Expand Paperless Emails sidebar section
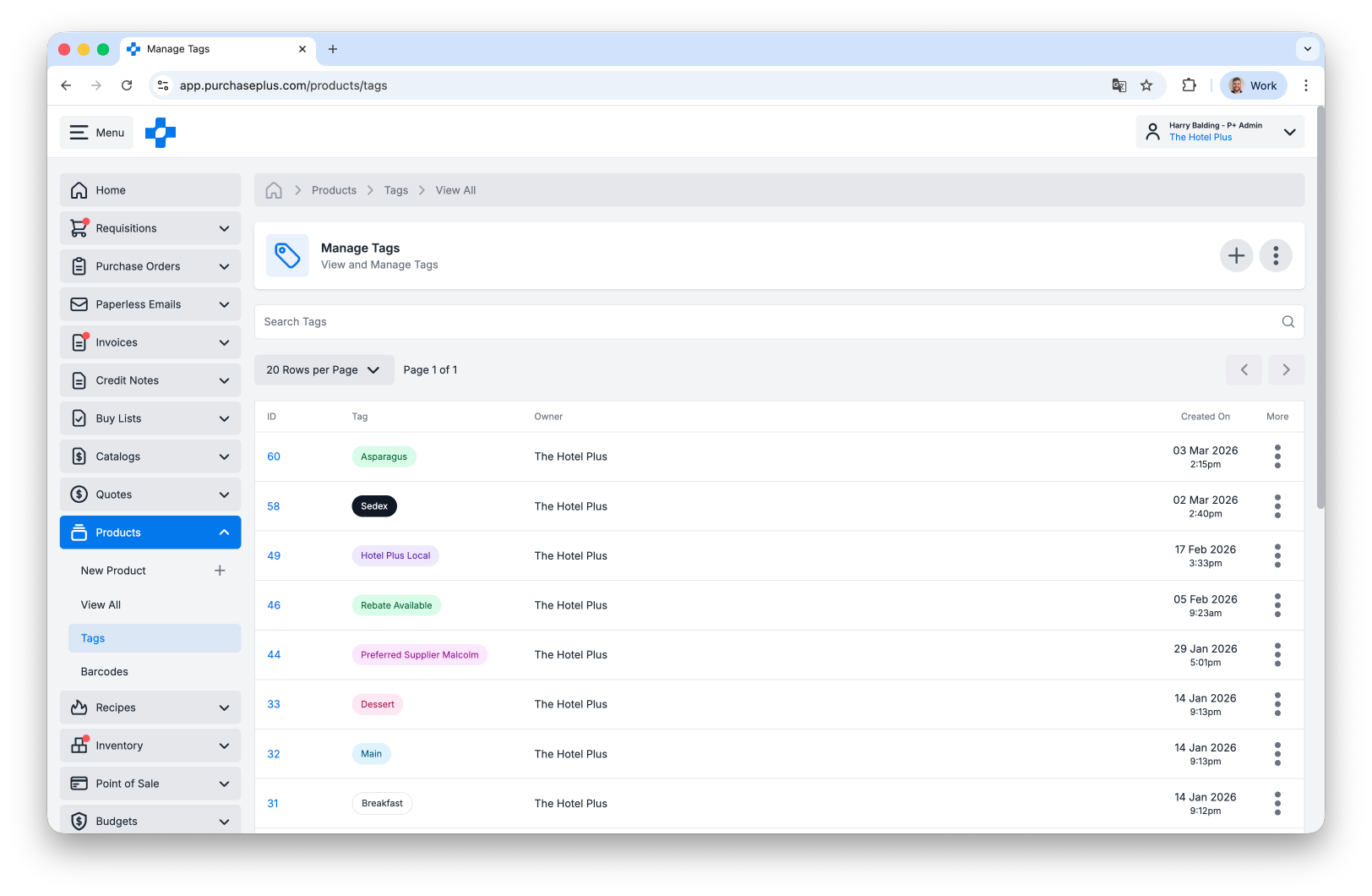The width and height of the screenshot is (1372, 896). [x=150, y=304]
